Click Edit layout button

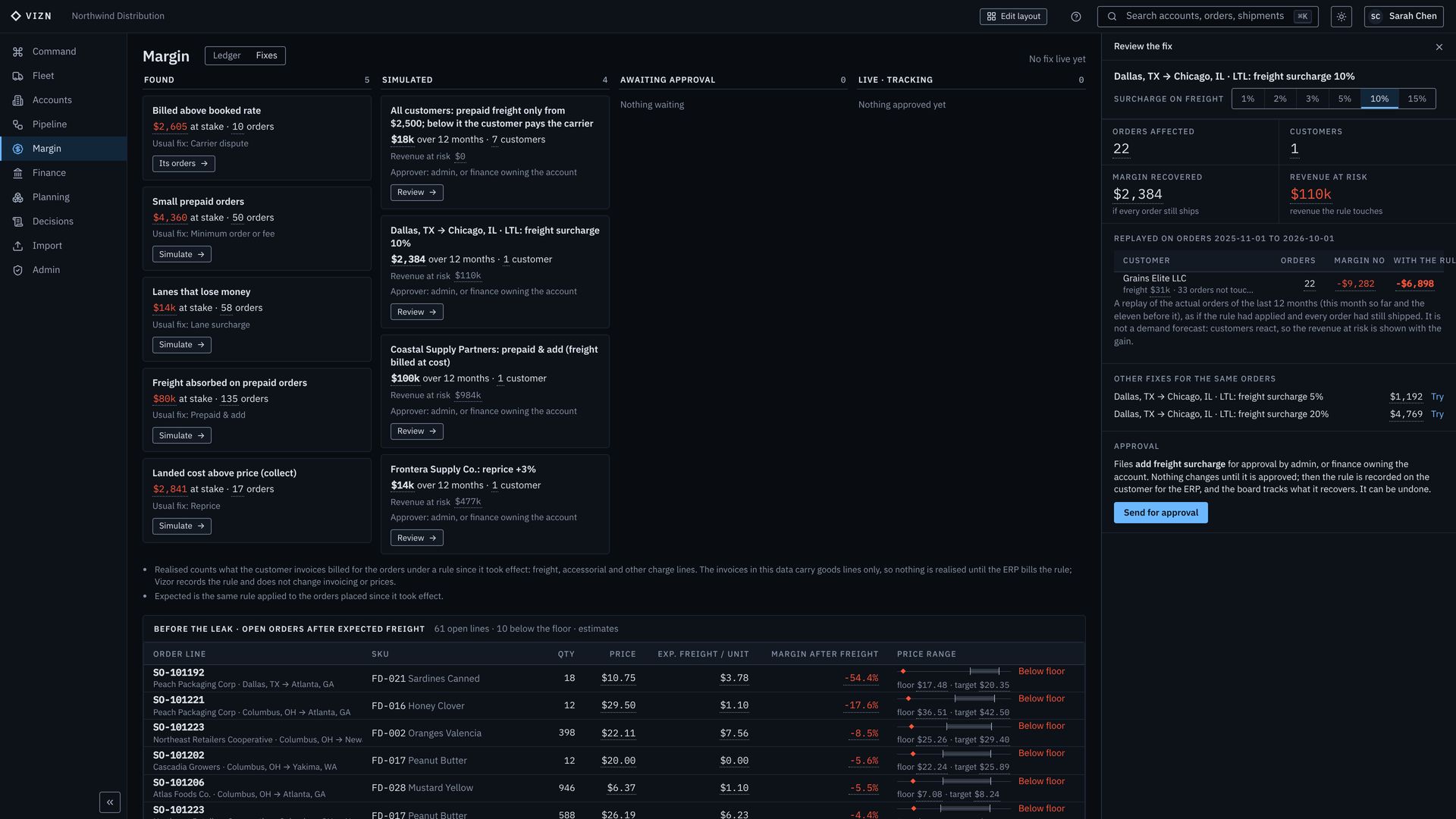pos(1013,17)
